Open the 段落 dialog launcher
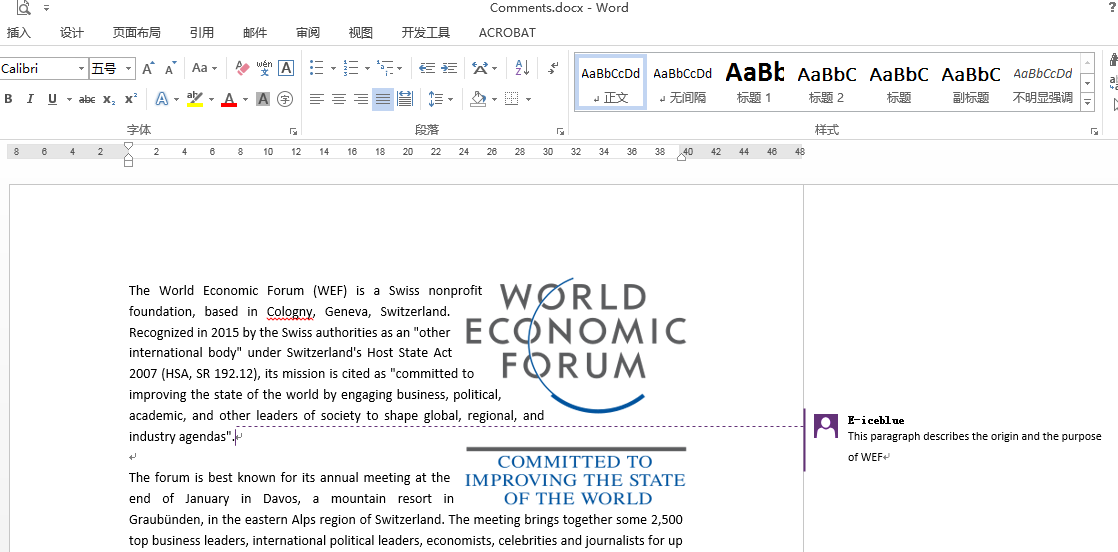The image size is (1118, 552). tap(560, 131)
